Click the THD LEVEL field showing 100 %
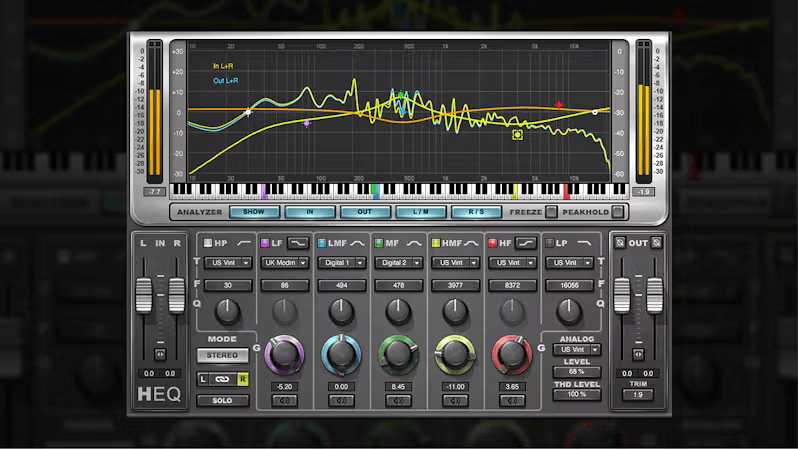Image resolution: width=798 pixels, height=449 pixels. click(x=577, y=395)
